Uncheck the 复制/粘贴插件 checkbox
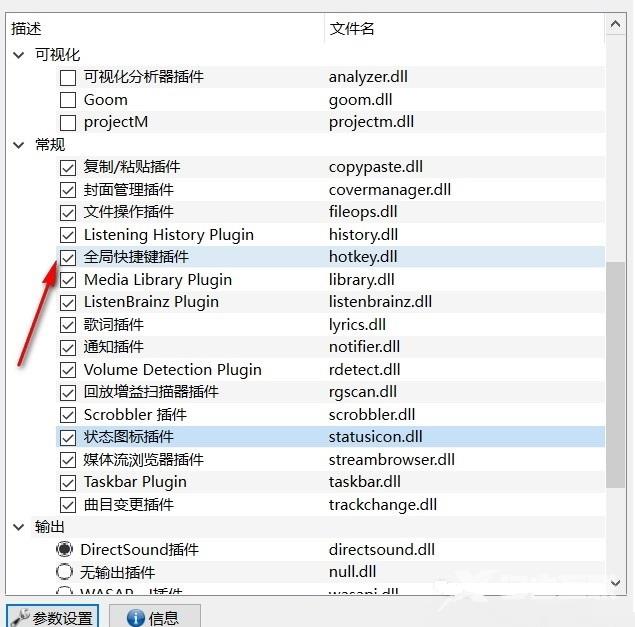 tap(68, 167)
